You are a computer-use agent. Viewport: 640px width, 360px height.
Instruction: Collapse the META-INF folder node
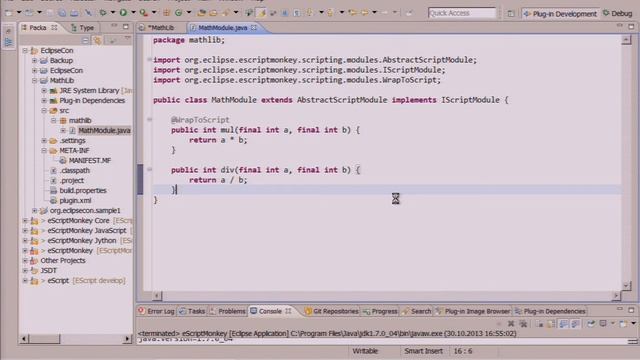(44, 151)
